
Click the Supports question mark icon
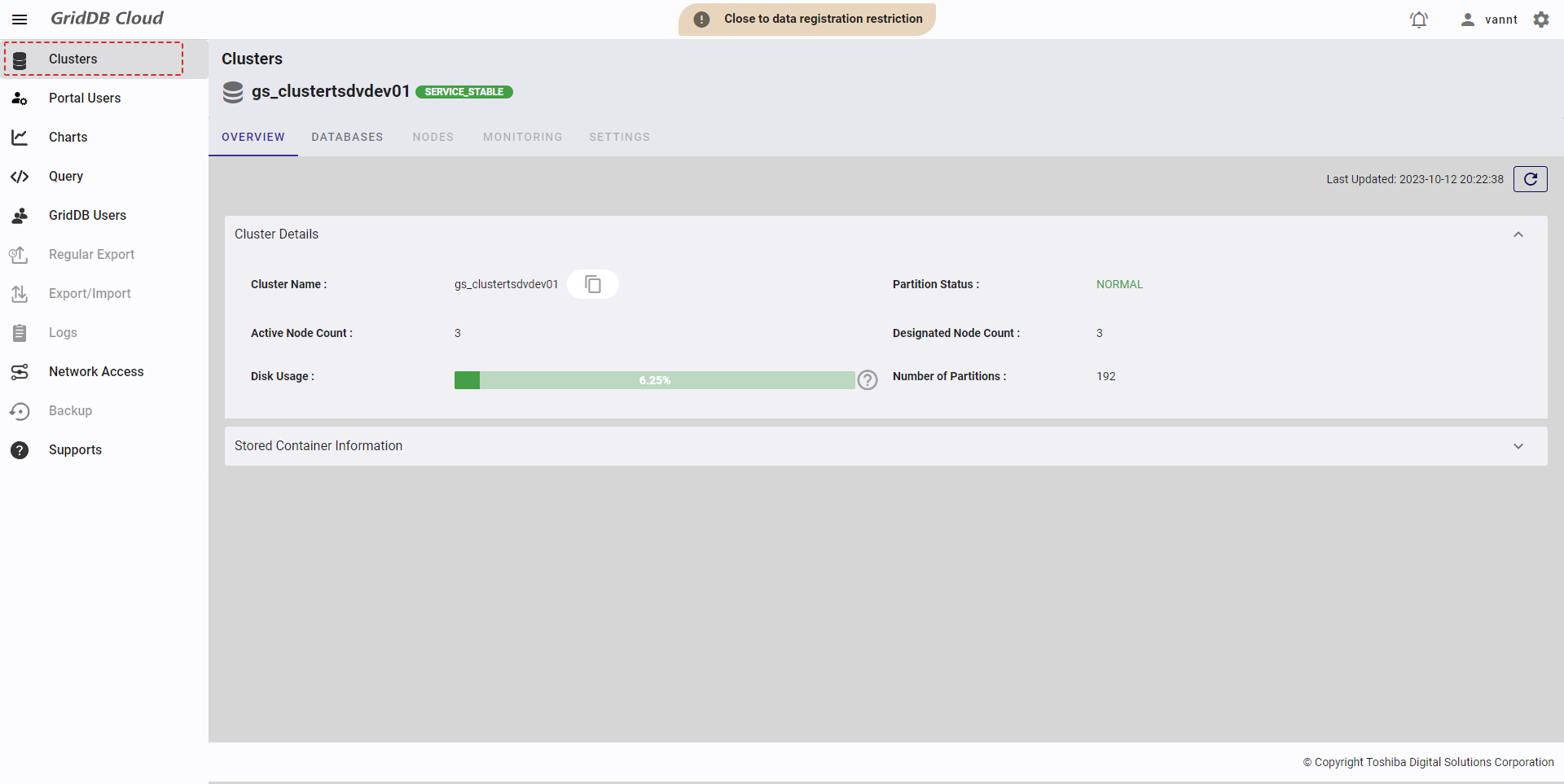(20, 450)
